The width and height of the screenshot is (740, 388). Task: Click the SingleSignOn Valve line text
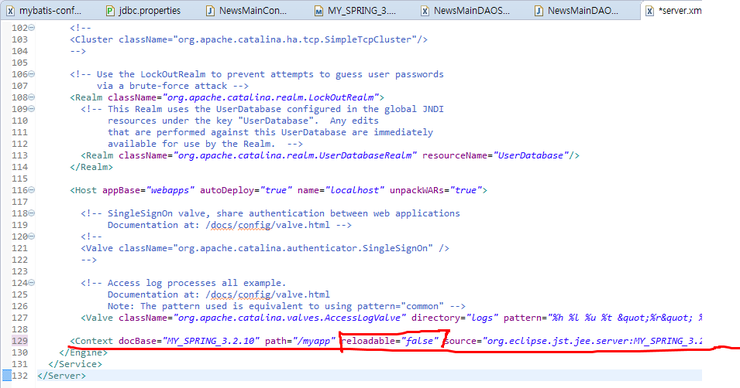[x=265, y=248]
